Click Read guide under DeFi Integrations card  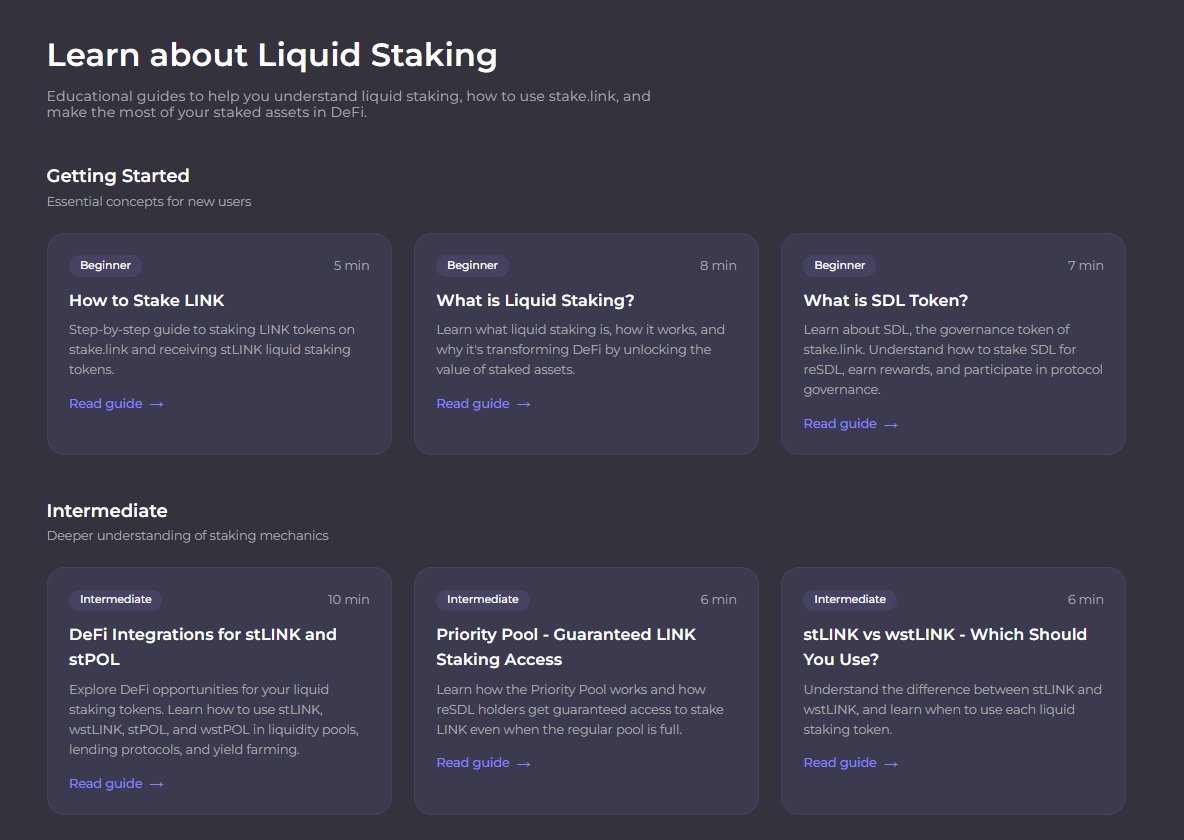click(106, 783)
